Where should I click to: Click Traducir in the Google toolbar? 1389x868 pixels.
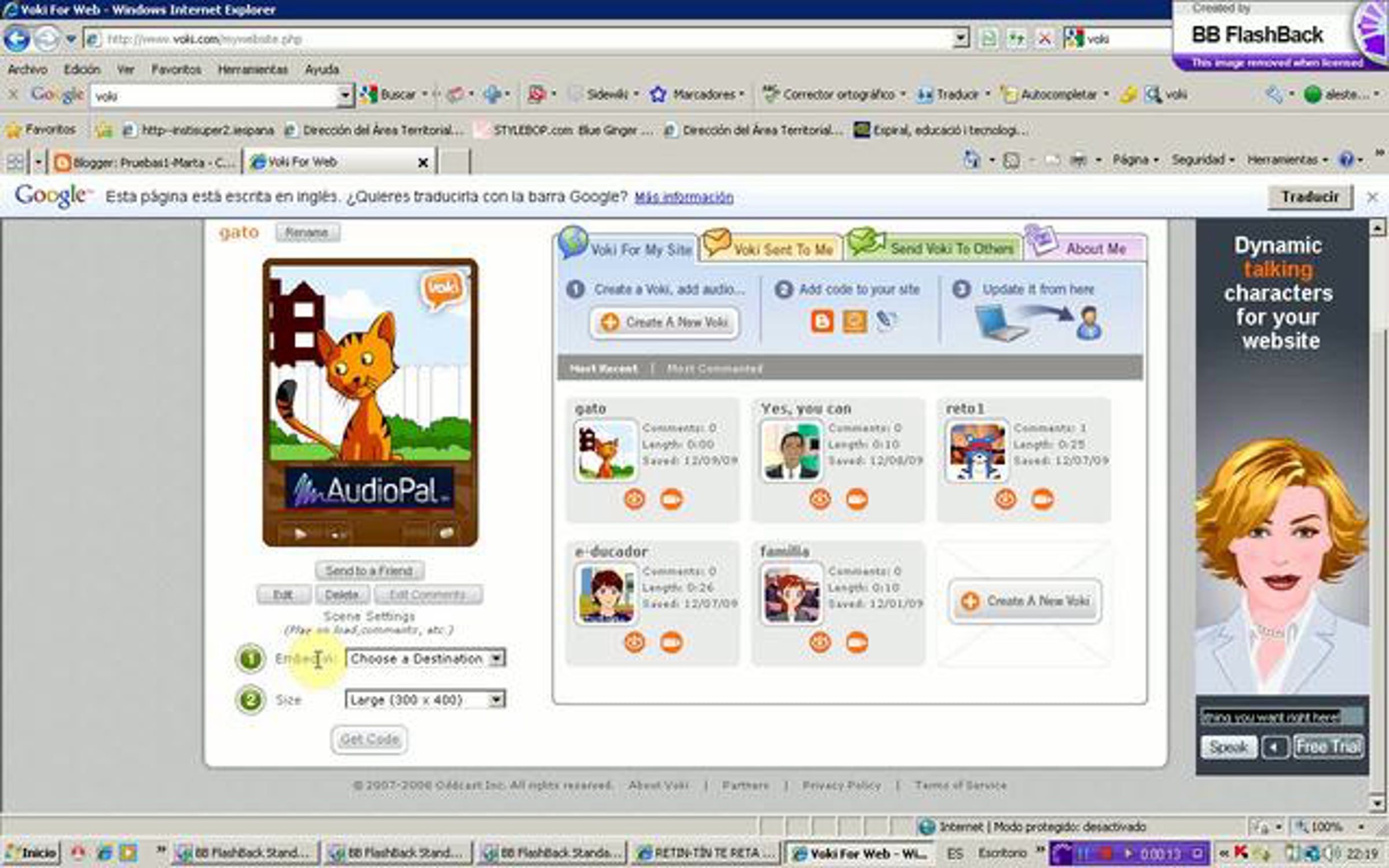[x=953, y=94]
